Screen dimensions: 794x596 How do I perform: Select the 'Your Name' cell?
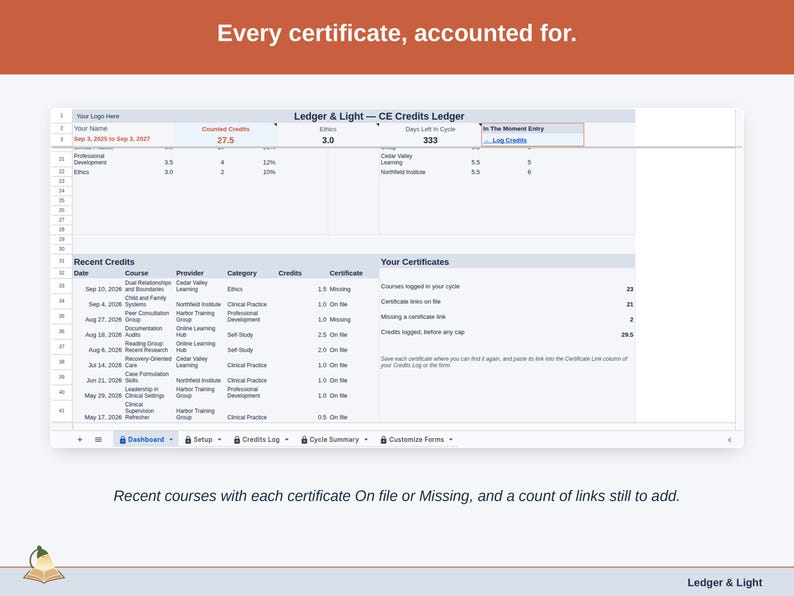tap(91, 129)
